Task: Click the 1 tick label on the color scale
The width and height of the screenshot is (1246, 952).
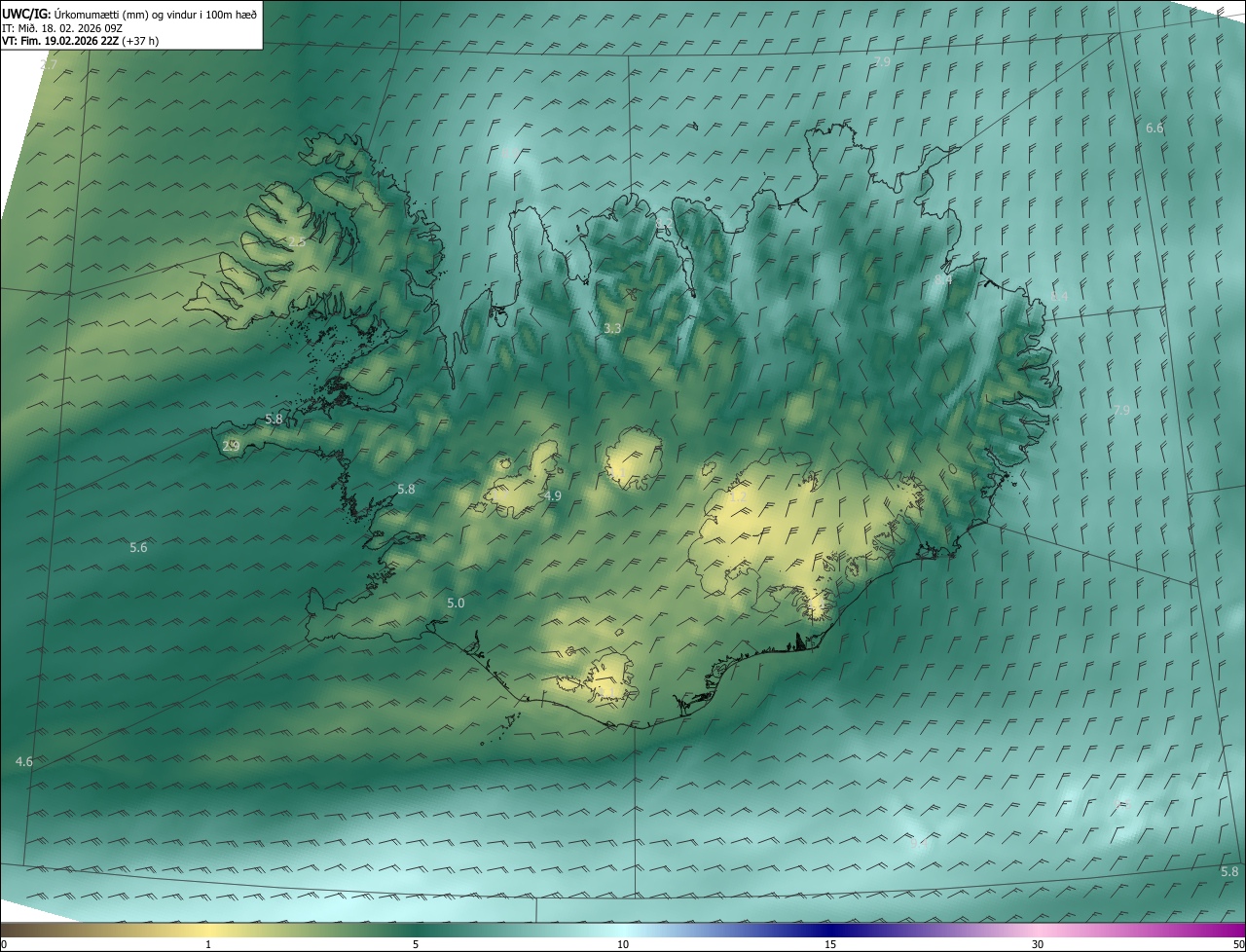Action: tap(208, 944)
